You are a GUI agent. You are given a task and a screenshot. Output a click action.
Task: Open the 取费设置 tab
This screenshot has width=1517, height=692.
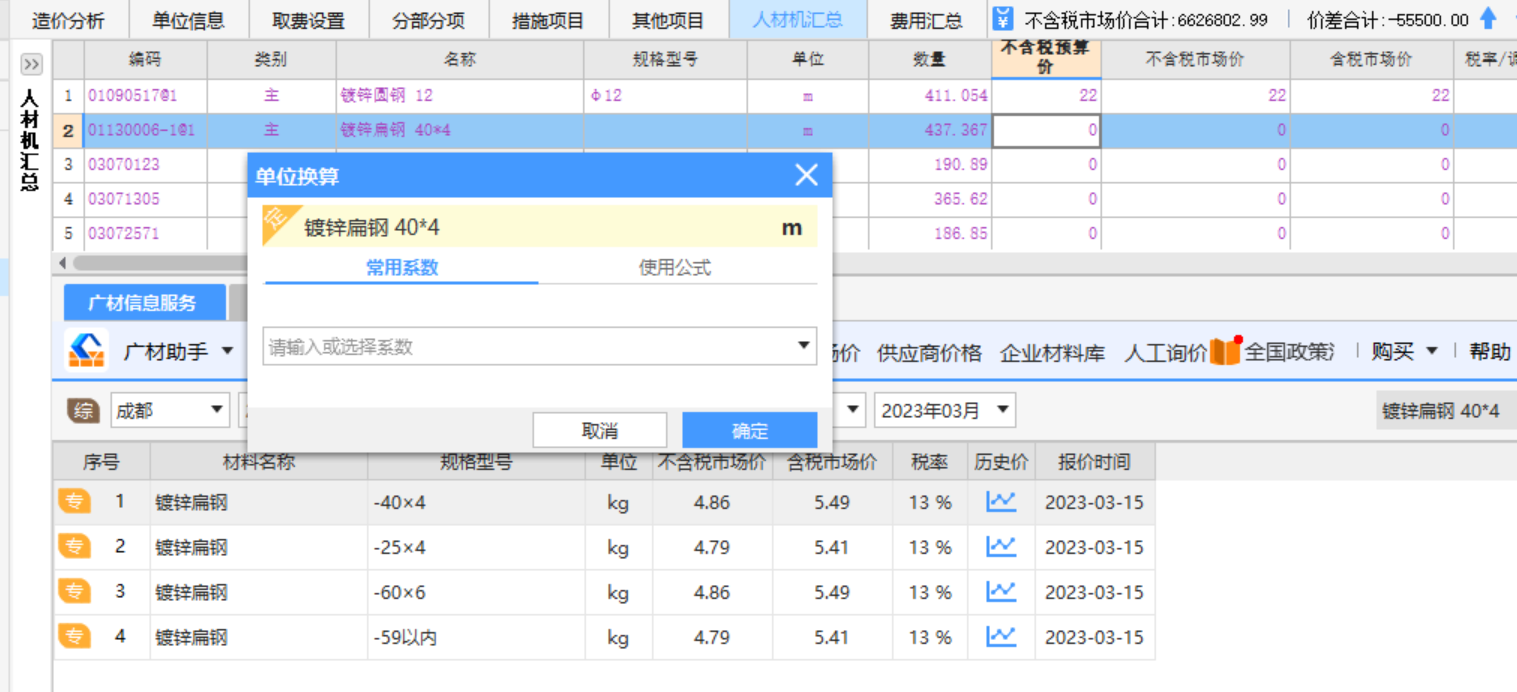[x=308, y=20]
